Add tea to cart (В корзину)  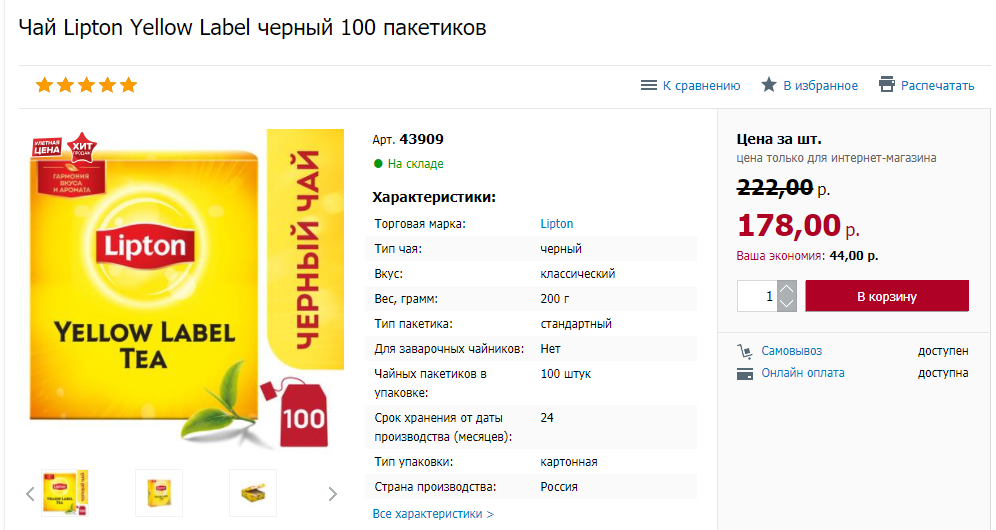click(x=886, y=296)
